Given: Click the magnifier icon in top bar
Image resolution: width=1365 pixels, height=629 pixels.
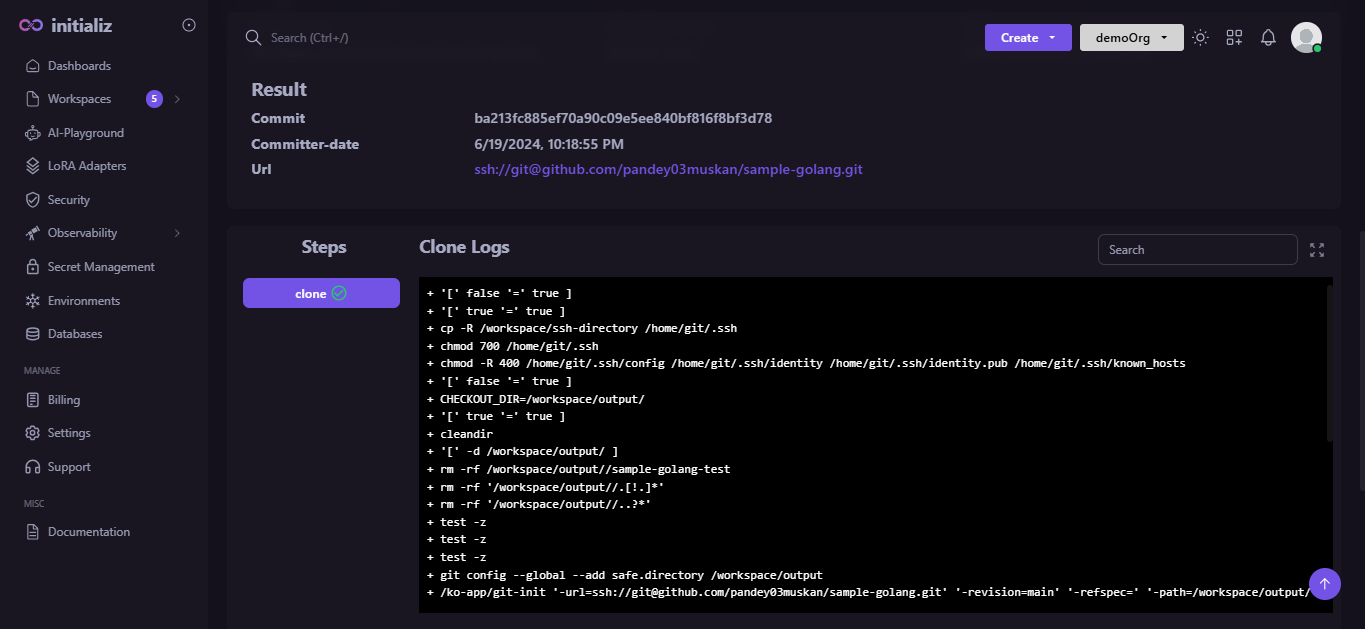Looking at the screenshot, I should click(253, 37).
